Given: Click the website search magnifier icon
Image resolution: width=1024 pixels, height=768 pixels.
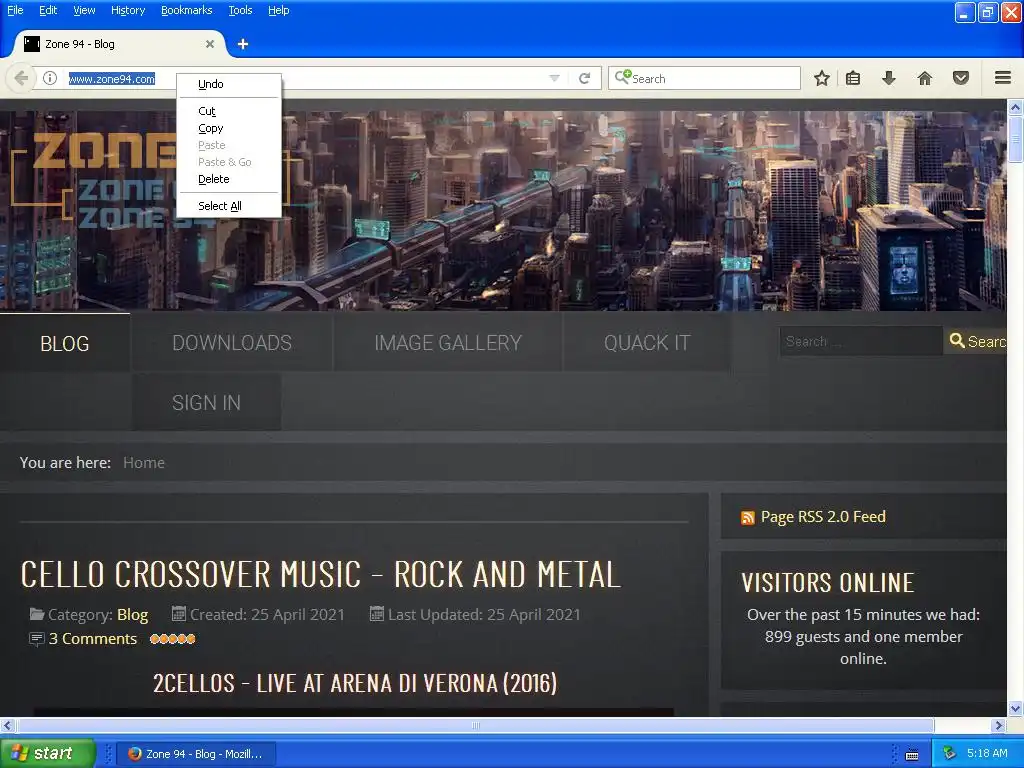Looking at the screenshot, I should pyautogui.click(x=957, y=340).
